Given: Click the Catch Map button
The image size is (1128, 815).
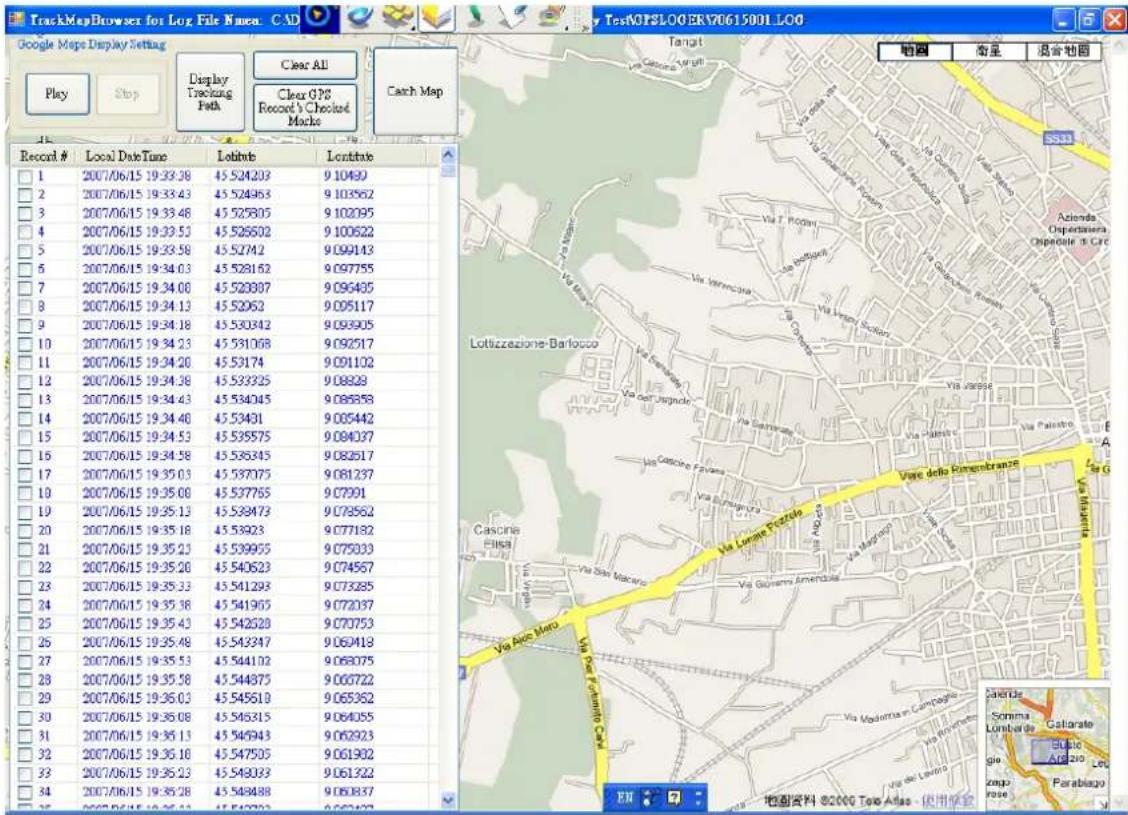Looking at the screenshot, I should click(415, 91).
